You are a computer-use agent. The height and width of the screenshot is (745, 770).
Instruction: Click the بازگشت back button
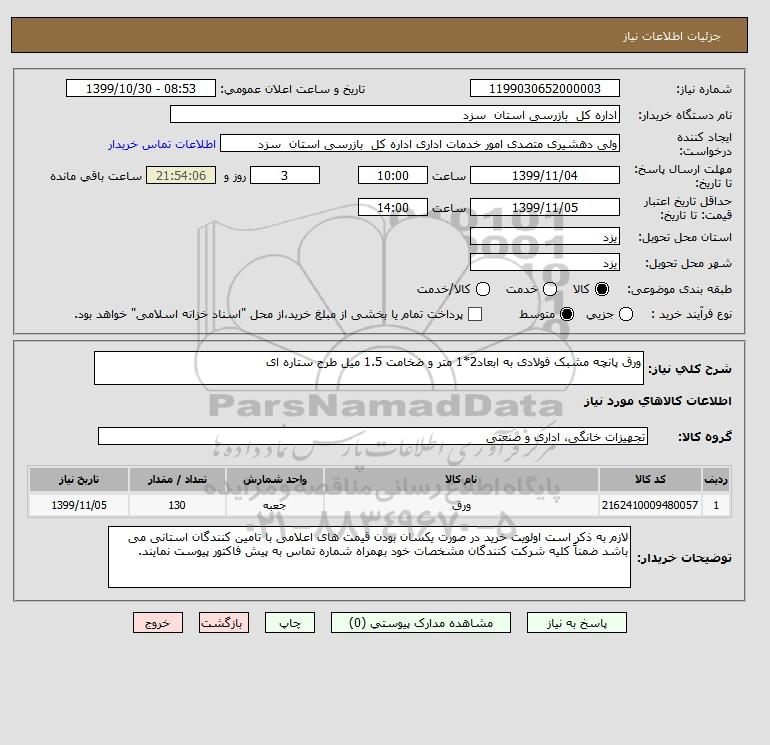[x=224, y=623]
